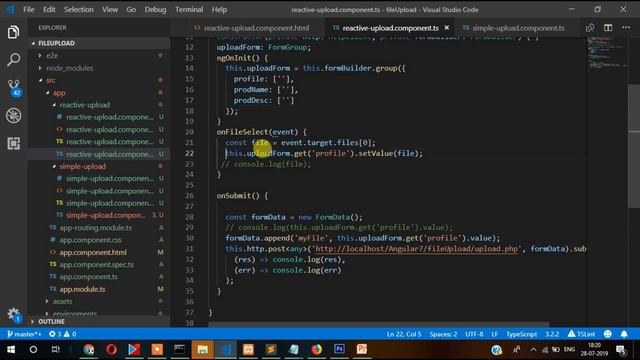The image size is (640, 360).
Task: Open the Debug menu
Action: click(x=155, y=9)
